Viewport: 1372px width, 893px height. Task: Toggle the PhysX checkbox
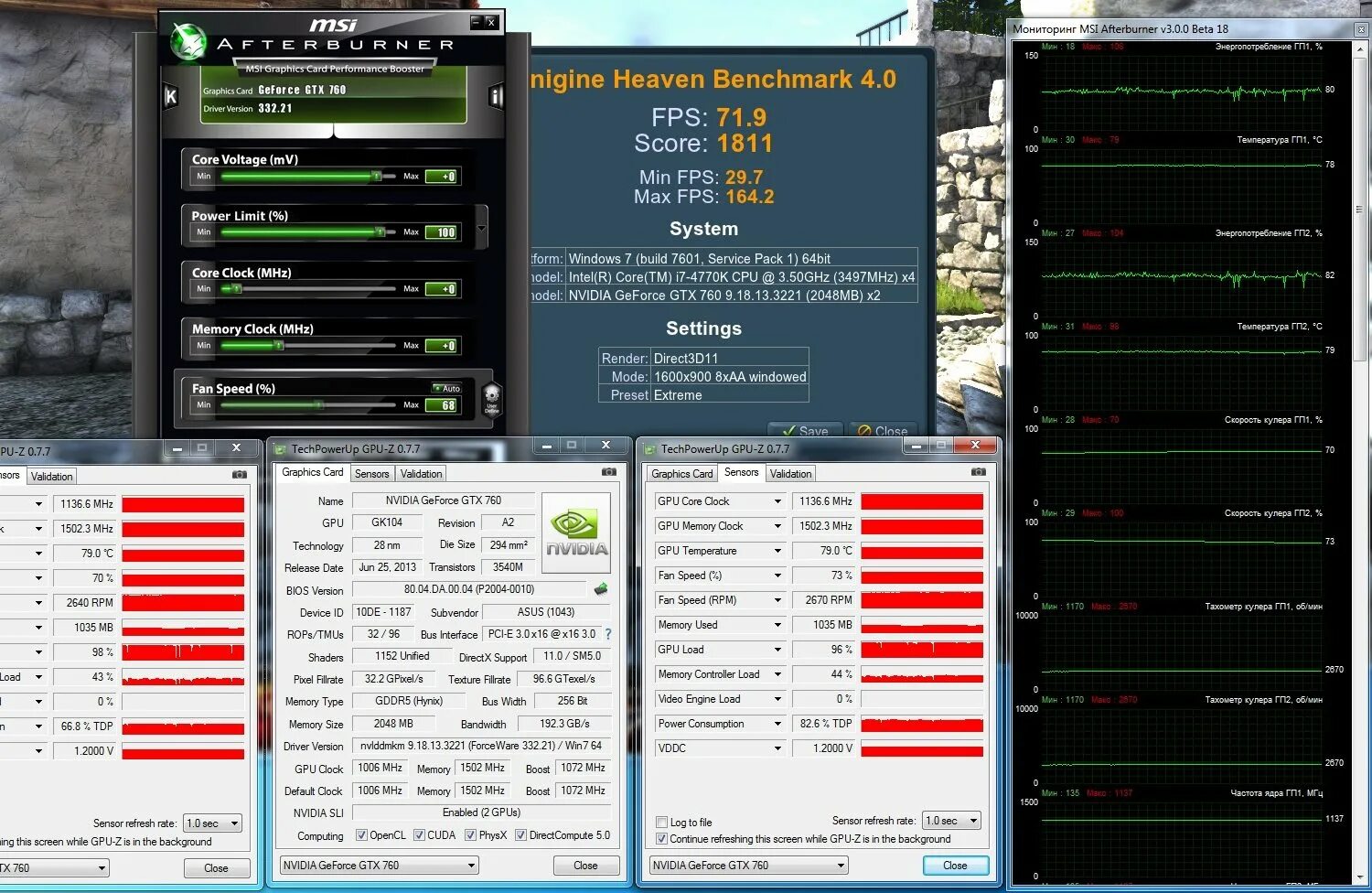point(470,835)
